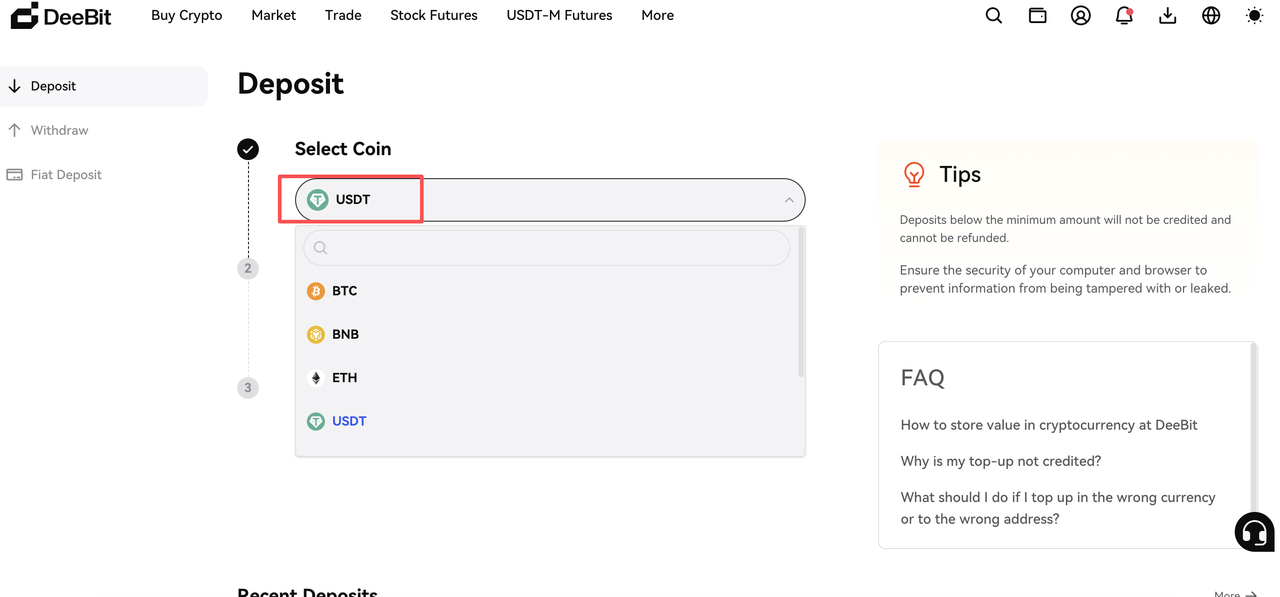
Task: Open the user profile icon
Action: (1081, 15)
